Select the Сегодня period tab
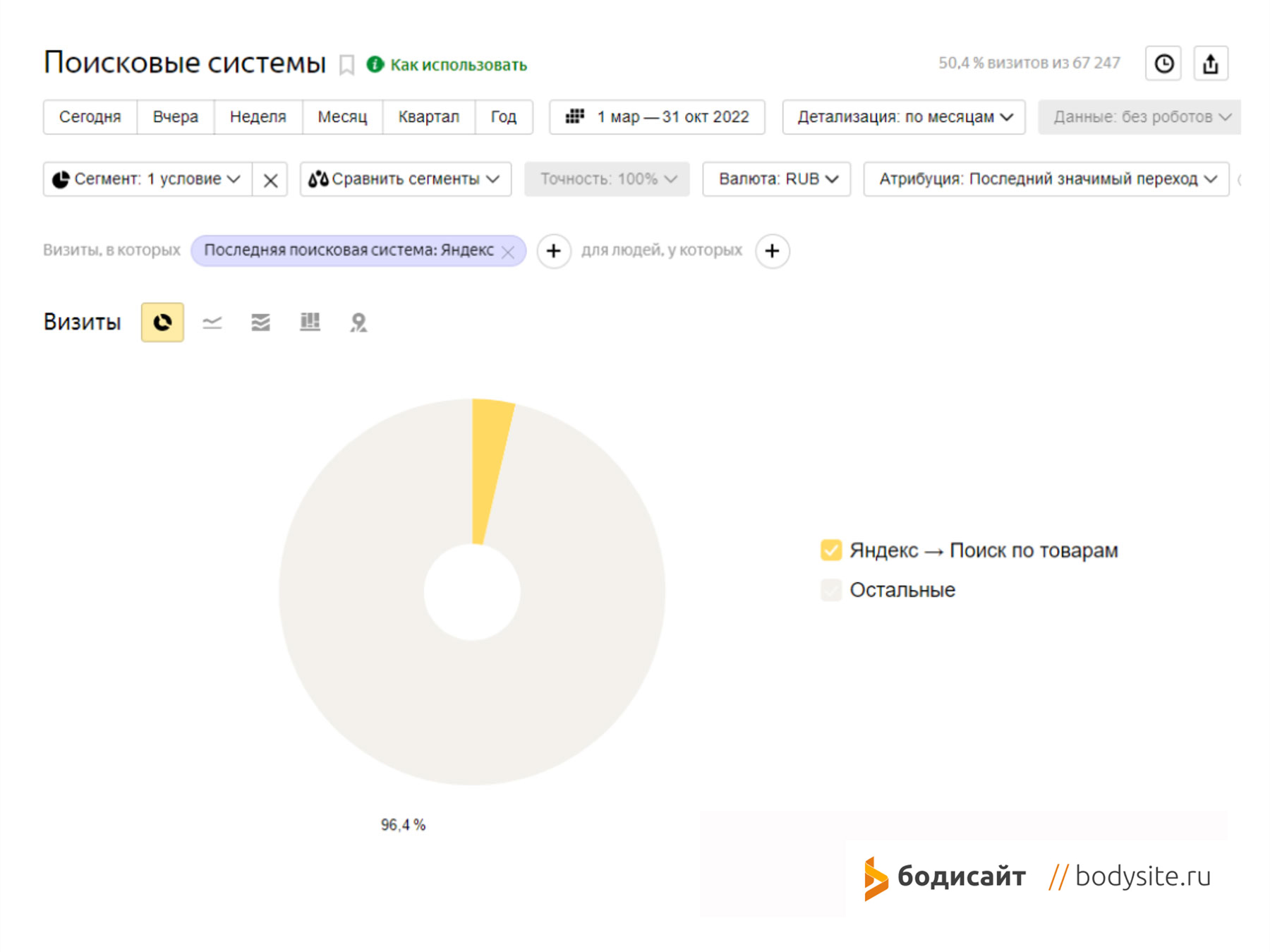The height and width of the screenshot is (952, 1270). tap(90, 116)
